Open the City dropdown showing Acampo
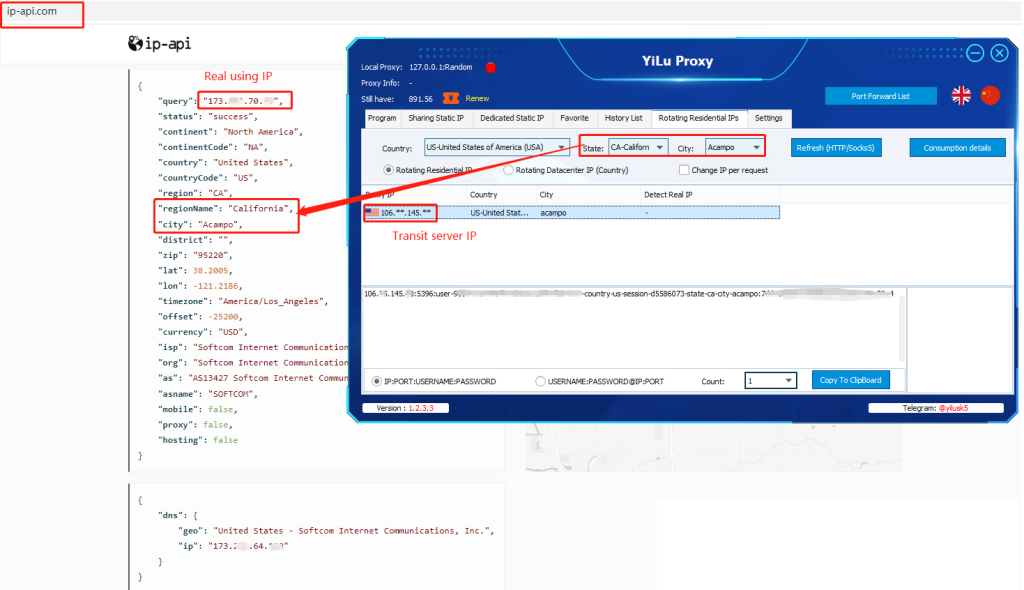Screen dimensions: 1024x590 click(x=735, y=147)
